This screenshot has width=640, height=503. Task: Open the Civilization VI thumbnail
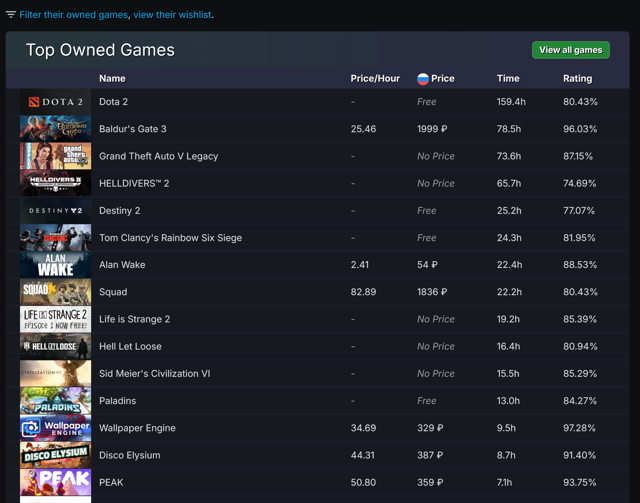coord(56,374)
